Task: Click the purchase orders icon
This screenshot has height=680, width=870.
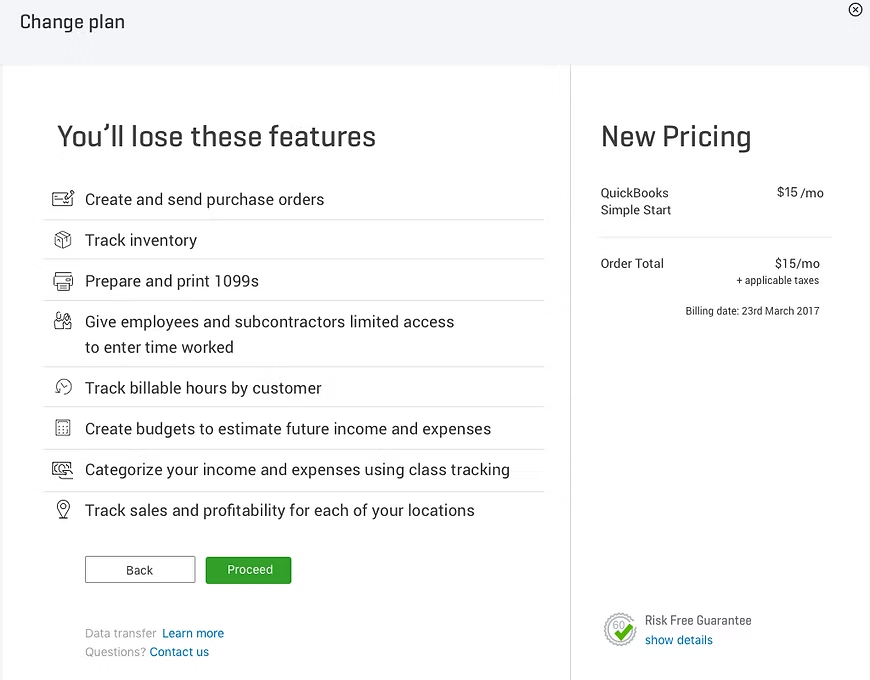Action: pyautogui.click(x=63, y=199)
